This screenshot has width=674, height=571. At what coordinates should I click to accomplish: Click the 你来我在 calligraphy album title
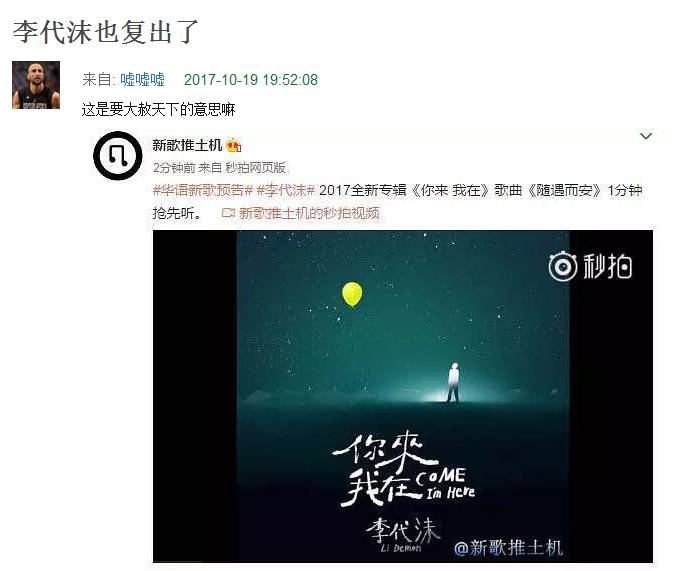tap(382, 469)
